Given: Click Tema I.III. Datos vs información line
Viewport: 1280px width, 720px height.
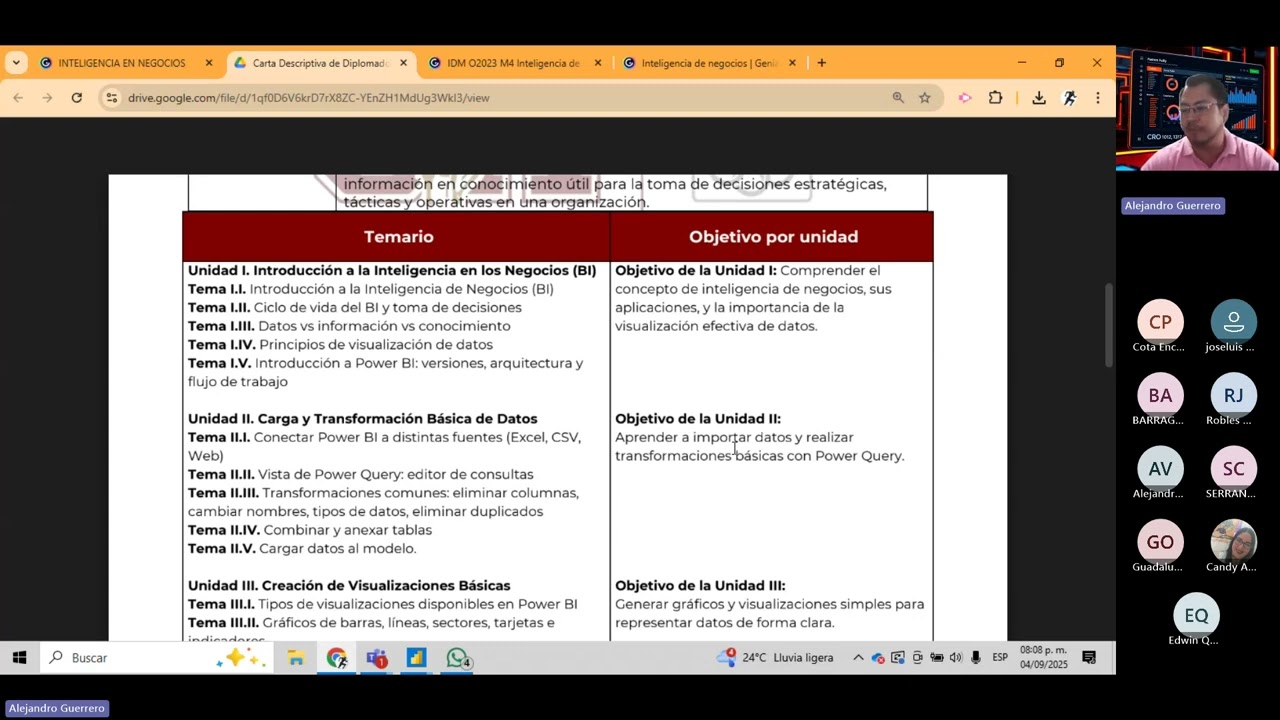Looking at the screenshot, I should click(349, 326).
